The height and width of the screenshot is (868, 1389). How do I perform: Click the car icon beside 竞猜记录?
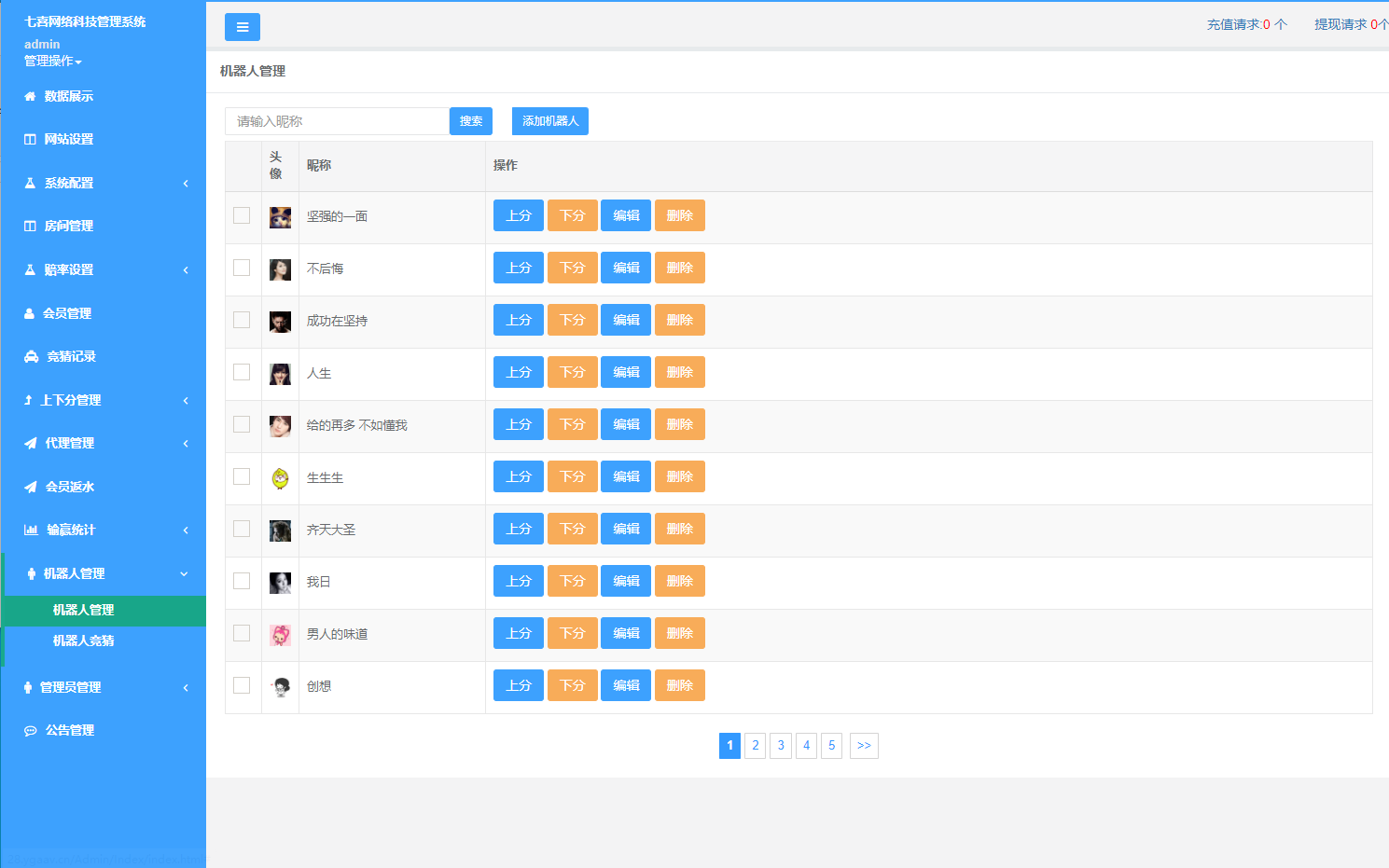[x=31, y=356]
